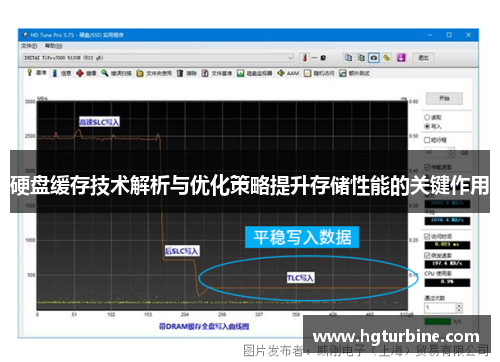Open the options icon next to the camera
Image resolution: width=500 pixels, height=362 pixels.
(x=387, y=58)
